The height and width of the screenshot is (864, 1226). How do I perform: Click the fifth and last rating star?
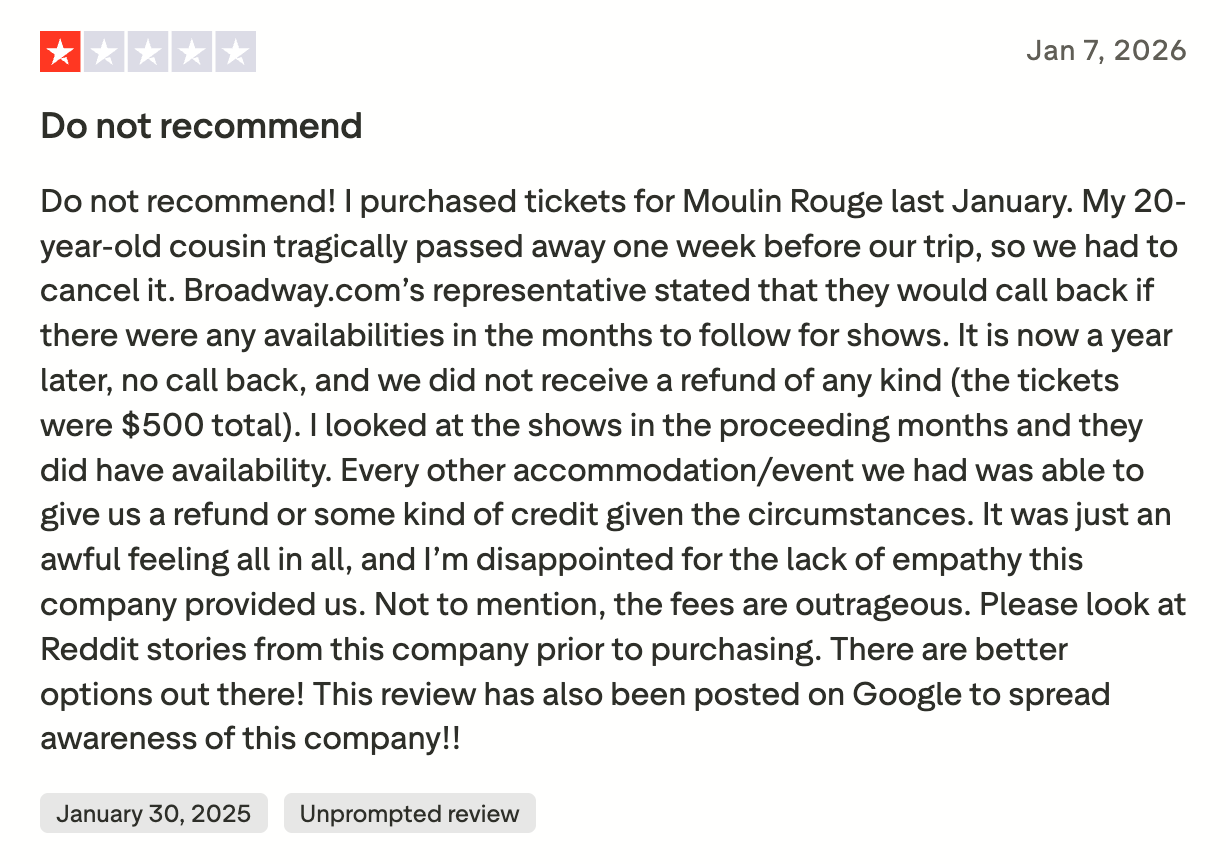coord(236,52)
